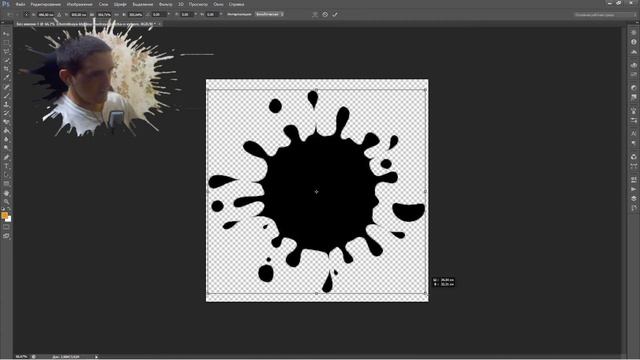Click the top-center transform handle
Viewport: 640px width, 360px height.
(316, 90)
